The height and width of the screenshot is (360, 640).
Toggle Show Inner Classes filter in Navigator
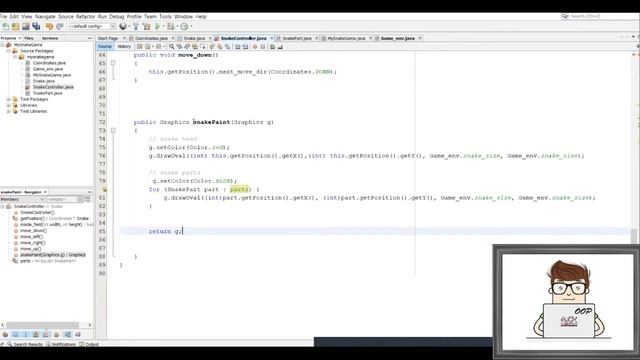coord(46,335)
